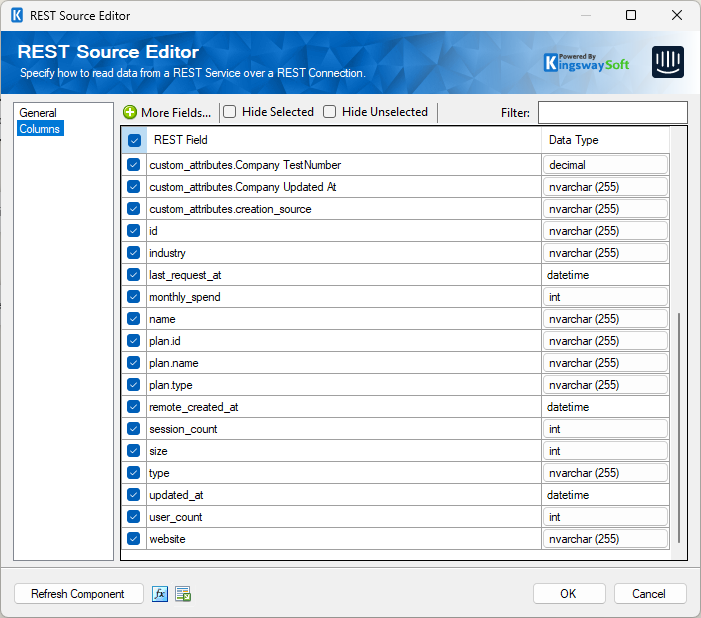
Task: Enable the Hide Unselected checkbox
Action: (x=330, y=112)
